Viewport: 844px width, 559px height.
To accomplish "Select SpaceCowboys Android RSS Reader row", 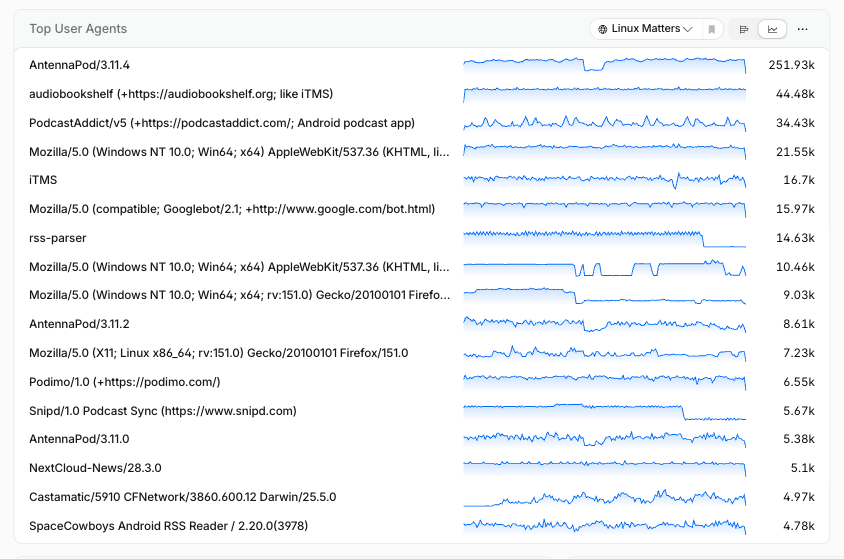I will pos(422,526).
